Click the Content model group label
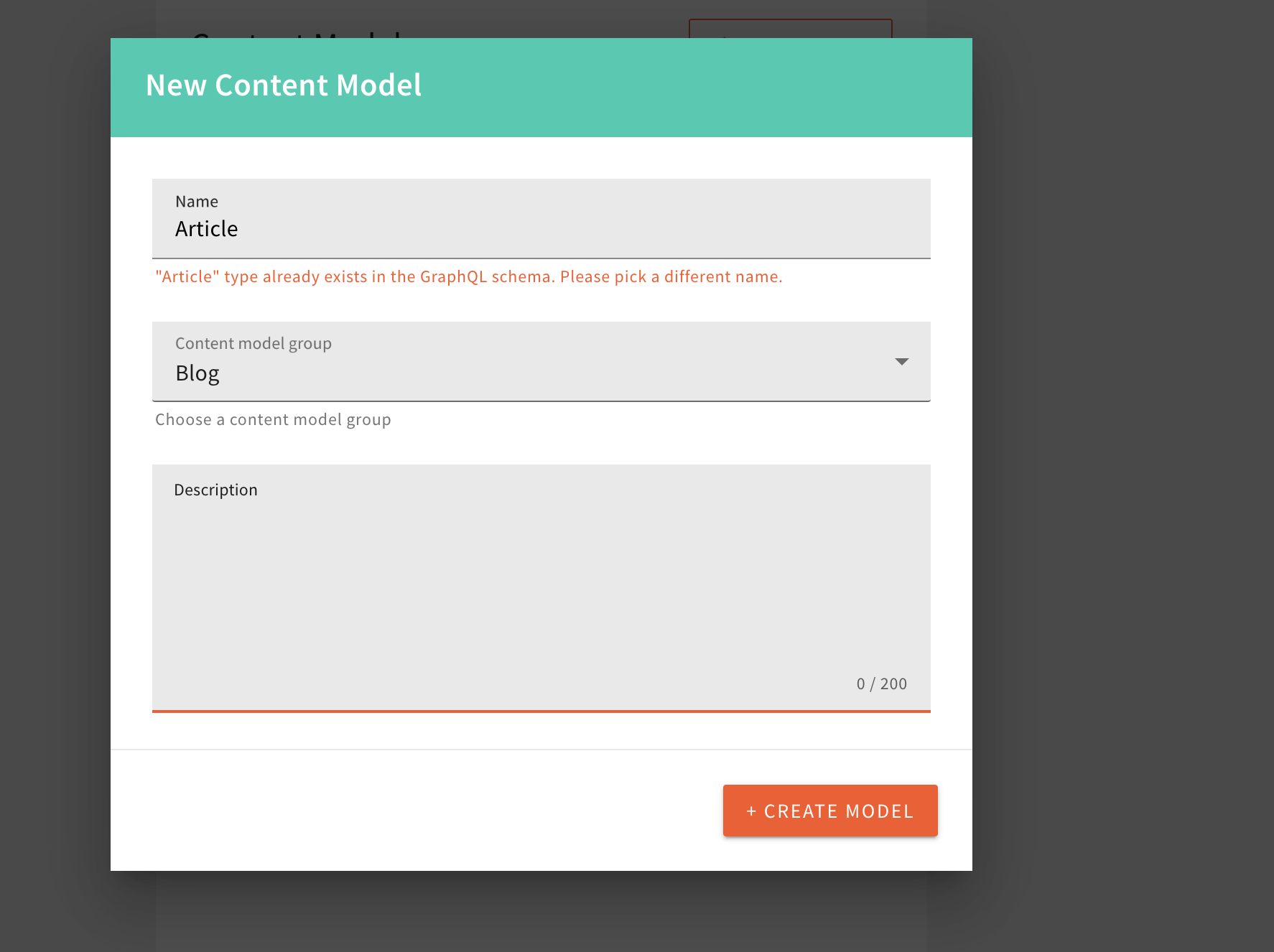 pyautogui.click(x=254, y=344)
